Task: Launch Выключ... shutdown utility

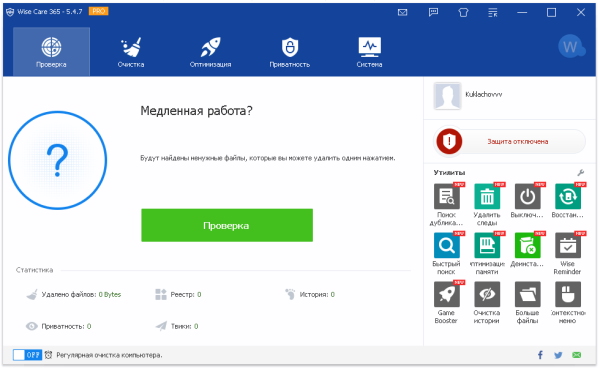Action: [527, 201]
